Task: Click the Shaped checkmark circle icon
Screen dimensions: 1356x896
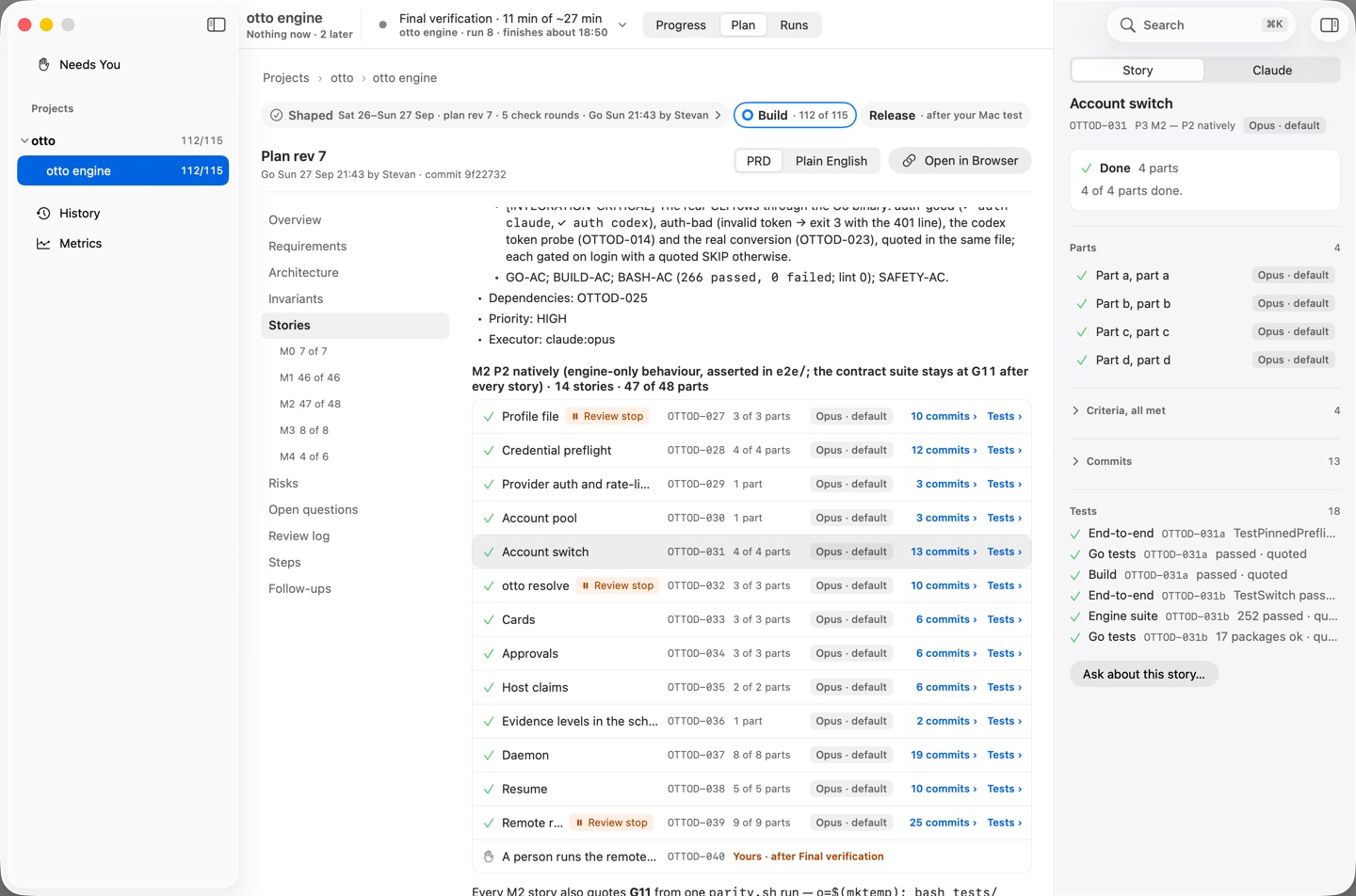Action: tap(276, 116)
